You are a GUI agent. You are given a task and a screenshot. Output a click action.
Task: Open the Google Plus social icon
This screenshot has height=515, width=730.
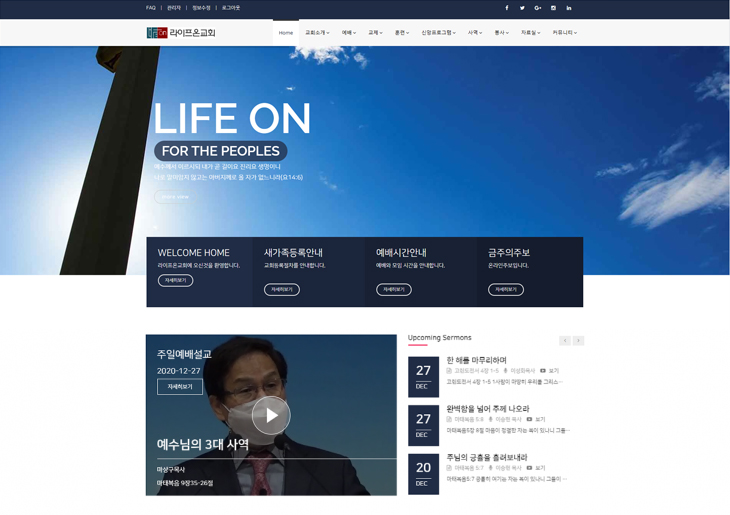(x=538, y=8)
